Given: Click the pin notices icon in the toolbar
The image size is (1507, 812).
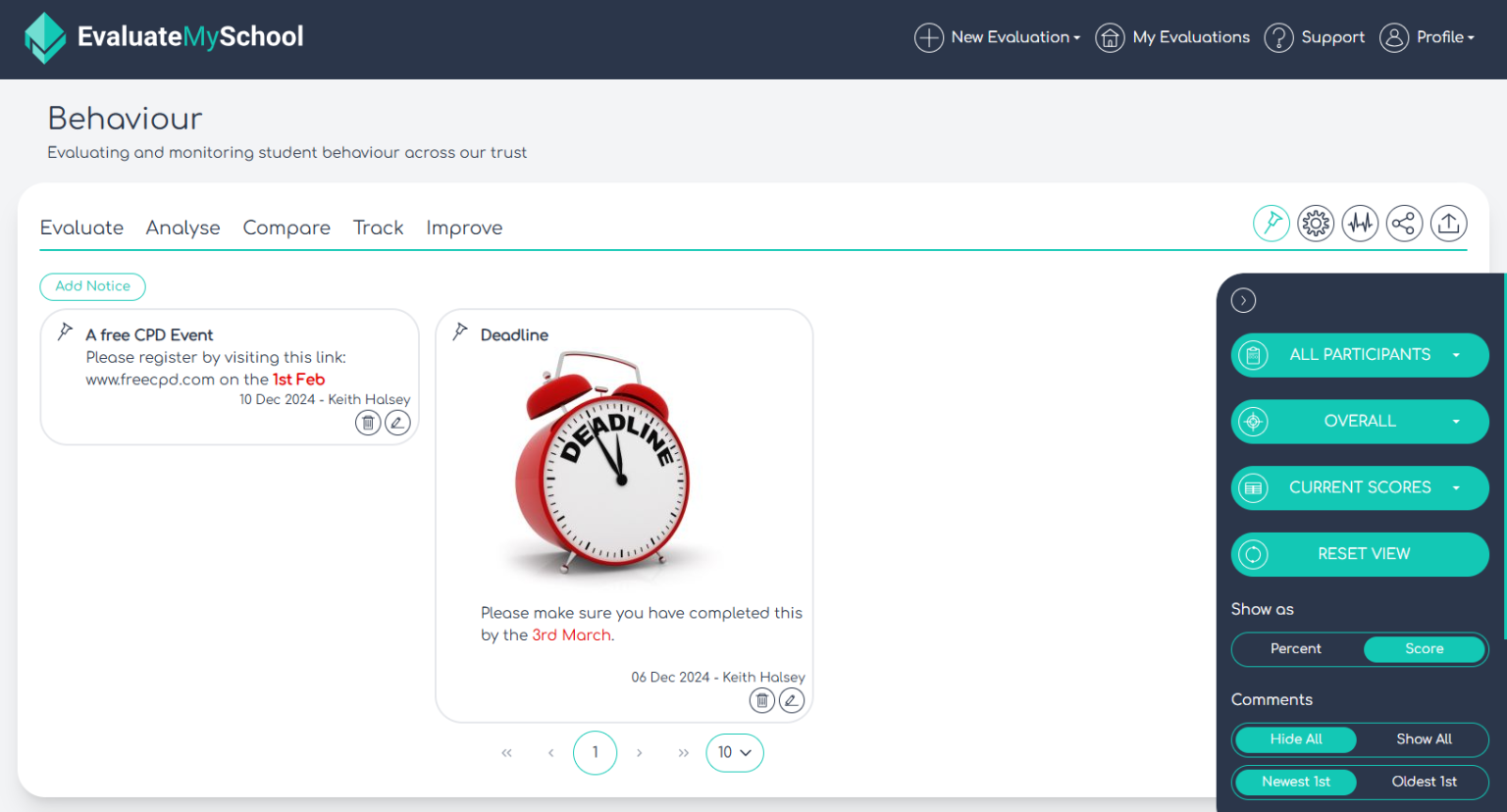Looking at the screenshot, I should coord(1272,223).
